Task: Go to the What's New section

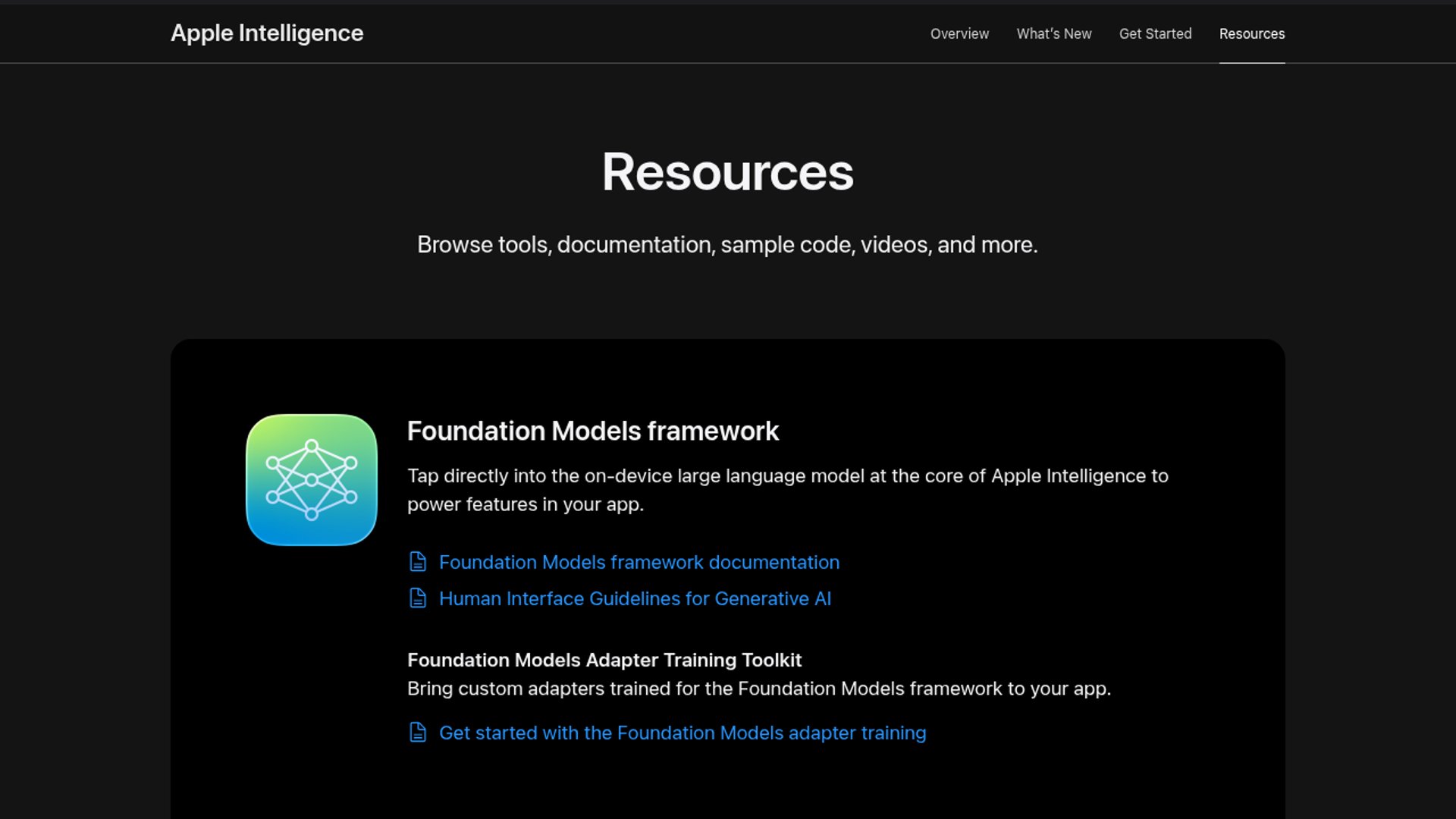Action: (1053, 33)
